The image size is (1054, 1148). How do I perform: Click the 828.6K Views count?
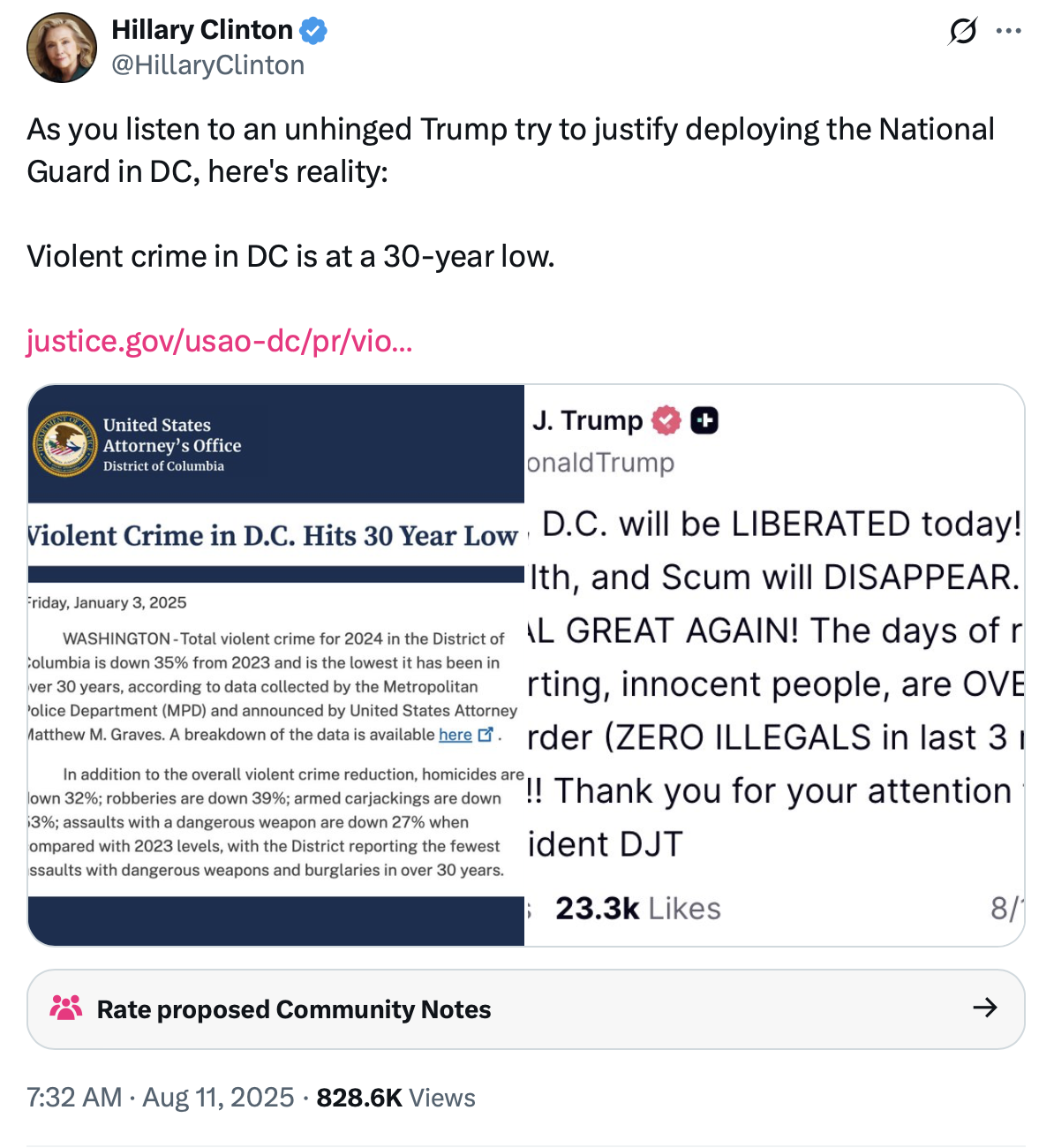[395, 1098]
